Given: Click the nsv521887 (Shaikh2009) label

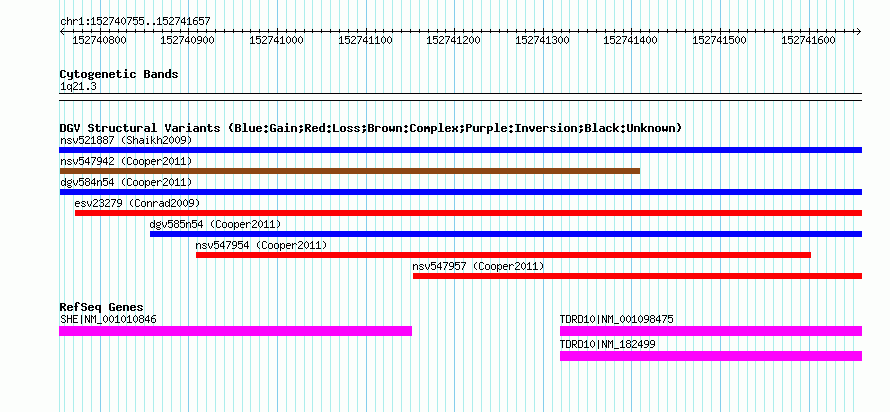Looking at the screenshot, I should tap(126, 140).
